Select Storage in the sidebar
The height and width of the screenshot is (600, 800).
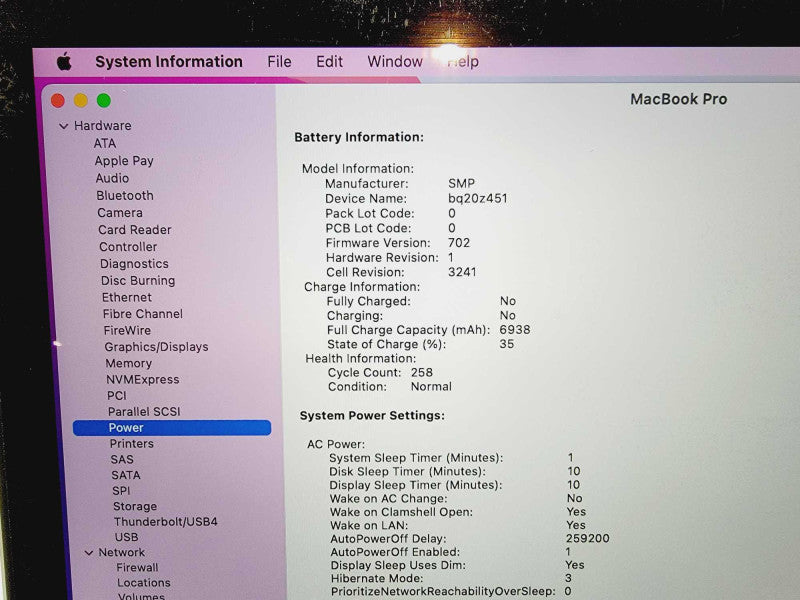pos(135,506)
